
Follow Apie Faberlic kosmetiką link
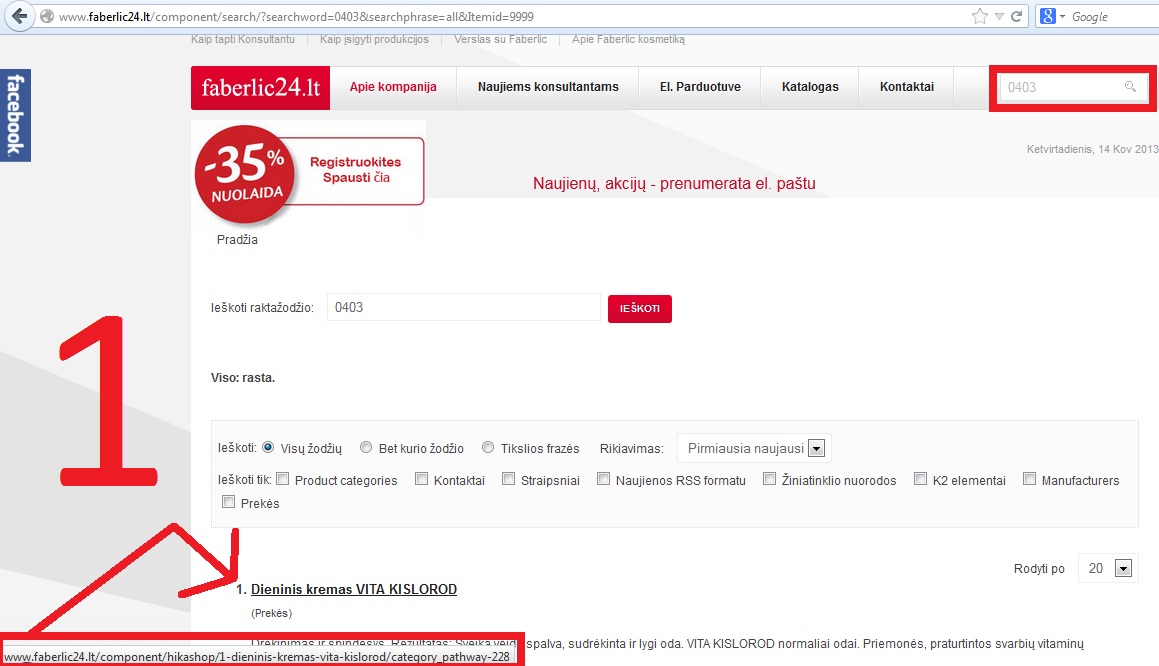click(628, 39)
